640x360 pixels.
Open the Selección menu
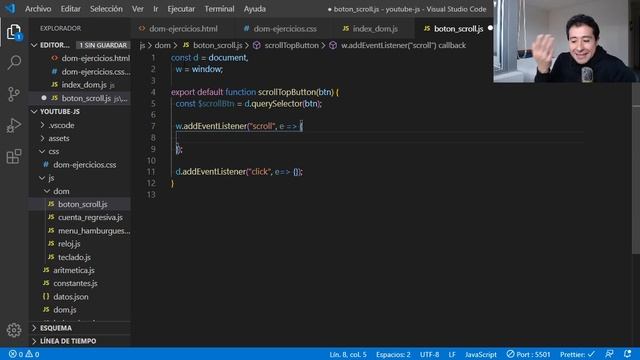click(x=106, y=9)
